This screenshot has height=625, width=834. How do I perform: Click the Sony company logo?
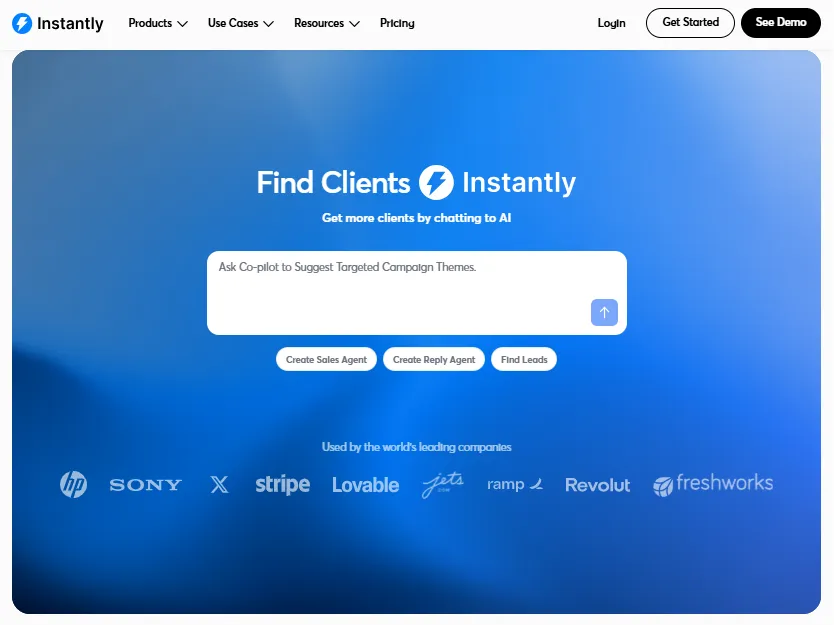coord(146,485)
